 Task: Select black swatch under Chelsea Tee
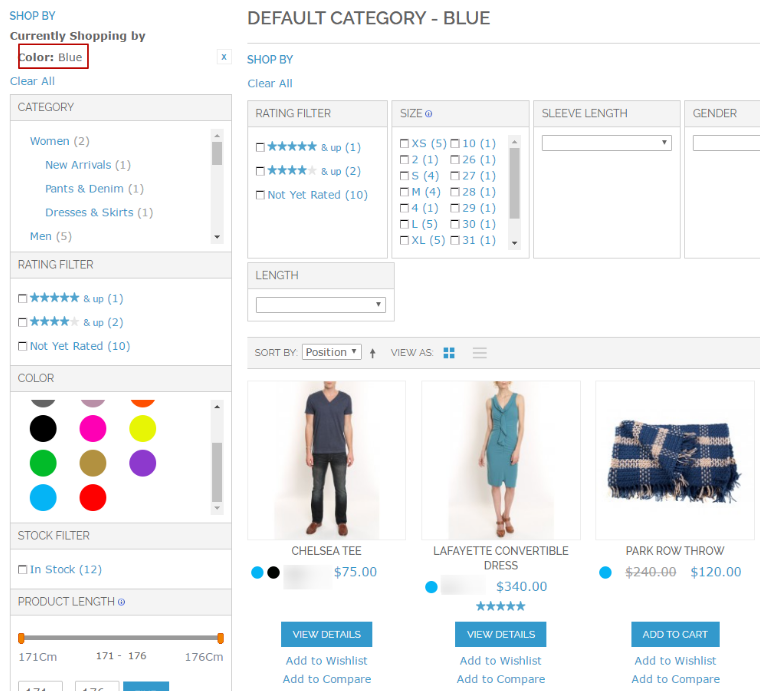point(273,573)
